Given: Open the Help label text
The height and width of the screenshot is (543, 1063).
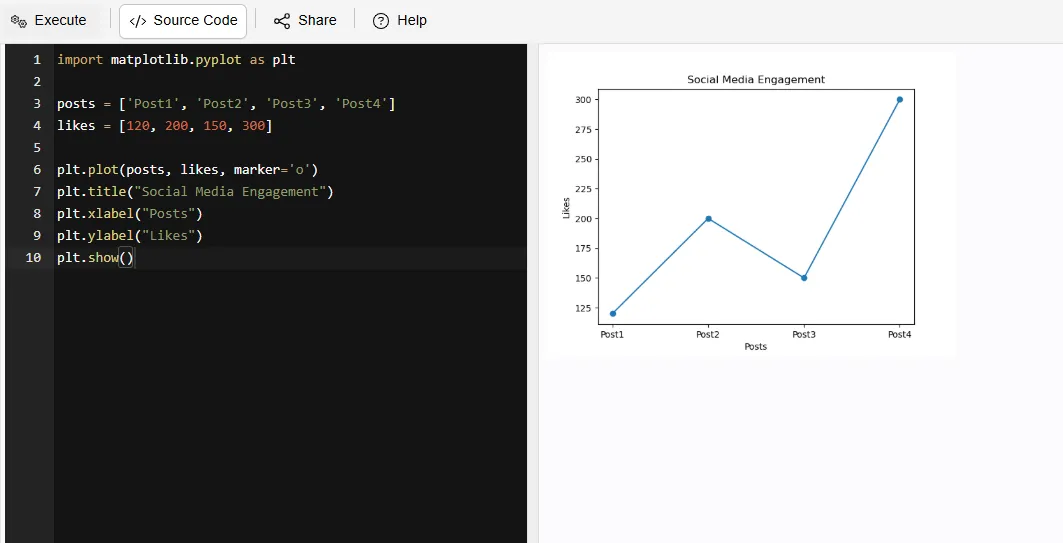Looking at the screenshot, I should pos(412,20).
